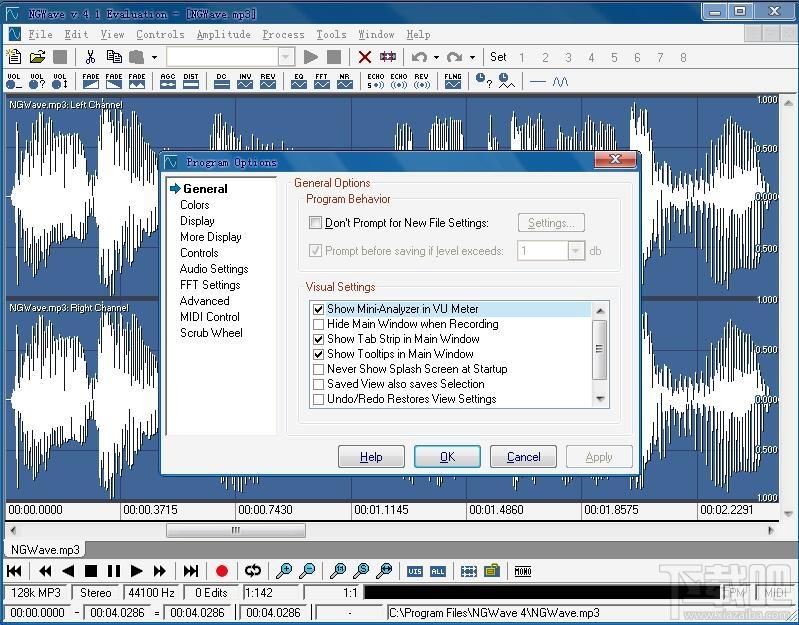
Task: Click the NR noise reduction icon
Action: pos(344,81)
